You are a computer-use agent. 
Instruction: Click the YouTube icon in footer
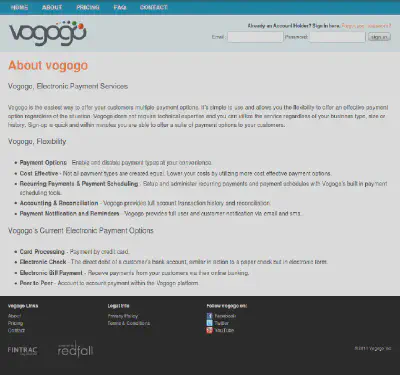pyautogui.click(x=209, y=330)
